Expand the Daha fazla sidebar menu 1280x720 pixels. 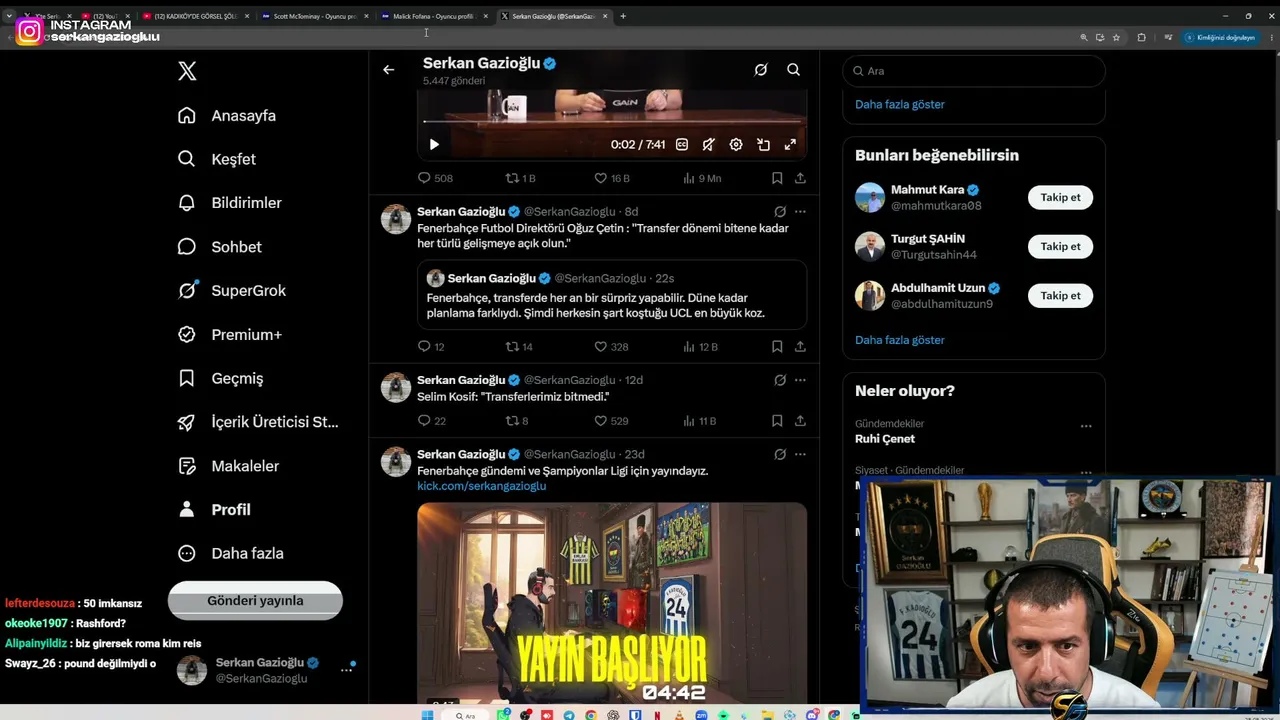(231, 553)
